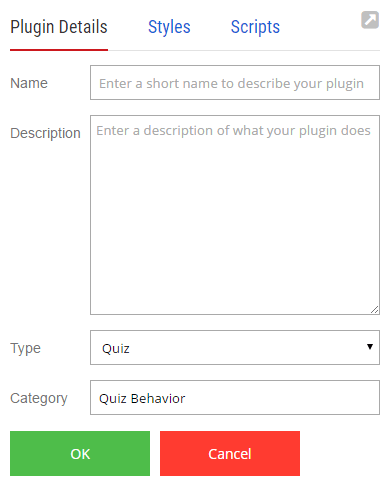Dismiss the dialog with the Cancel button
This screenshot has width=390, height=488.
tap(230, 454)
